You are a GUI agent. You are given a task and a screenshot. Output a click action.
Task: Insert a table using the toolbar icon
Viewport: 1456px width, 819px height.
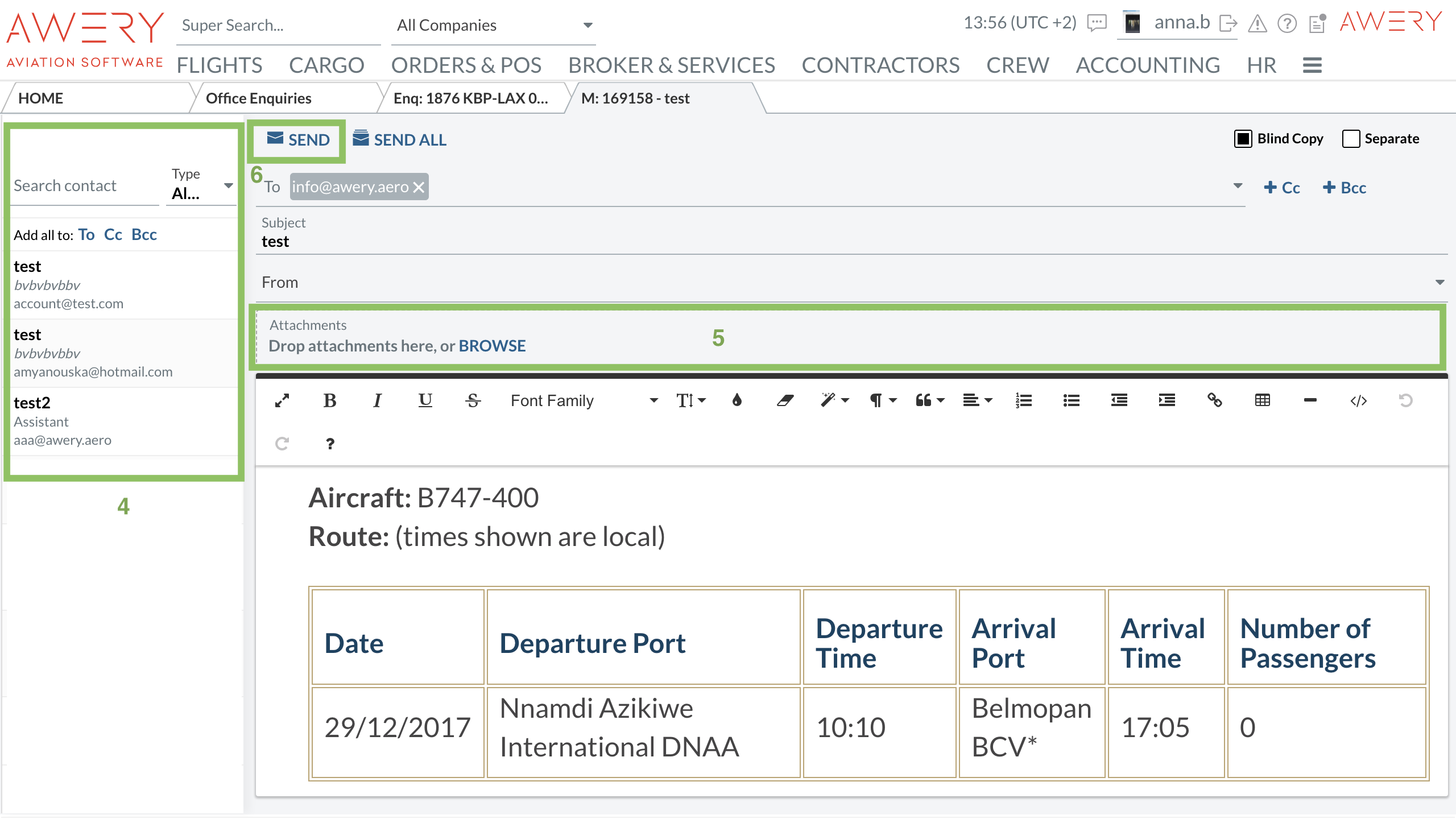(x=1262, y=401)
